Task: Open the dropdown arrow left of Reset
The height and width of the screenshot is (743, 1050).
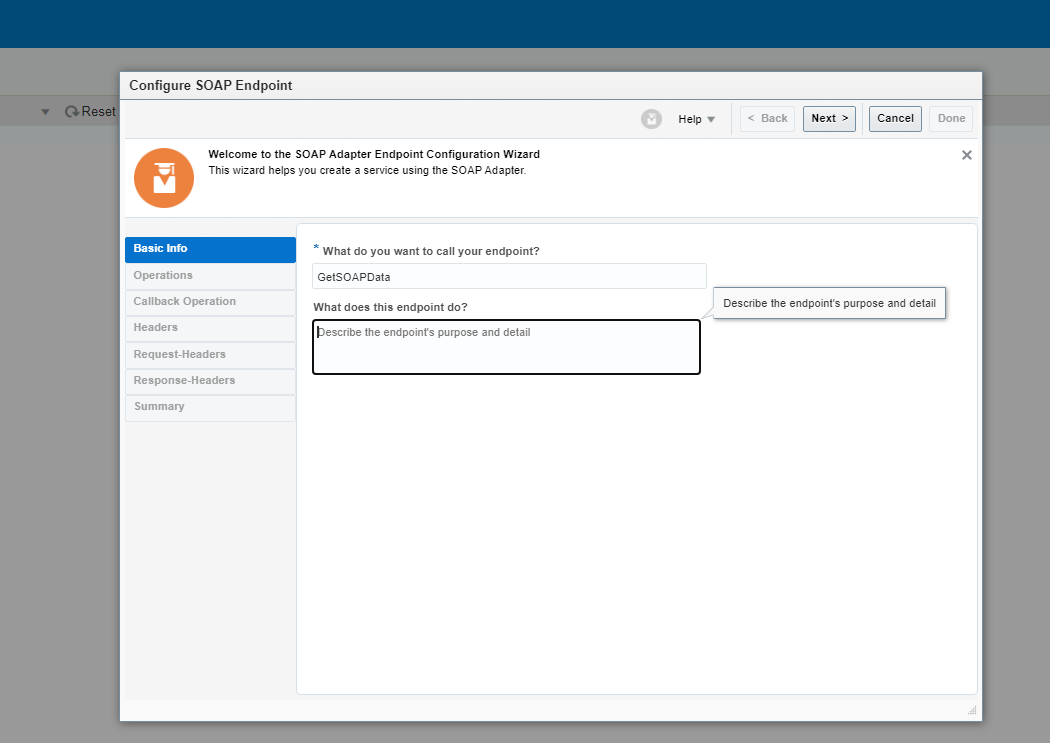Action: pos(45,112)
